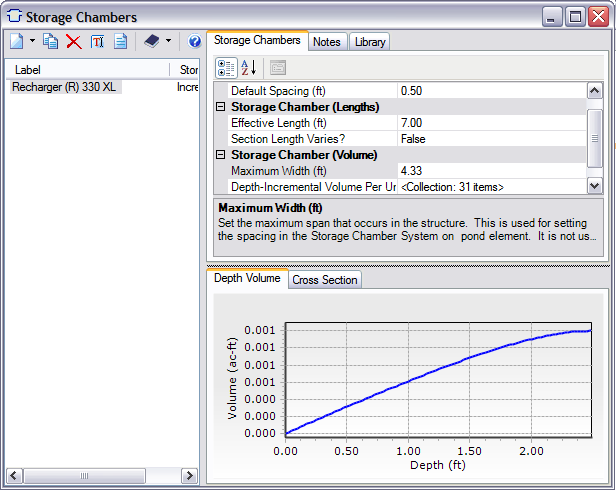The image size is (616, 490).
Task: Select the Recharger (R) 330 XL row
Action: tap(64, 87)
